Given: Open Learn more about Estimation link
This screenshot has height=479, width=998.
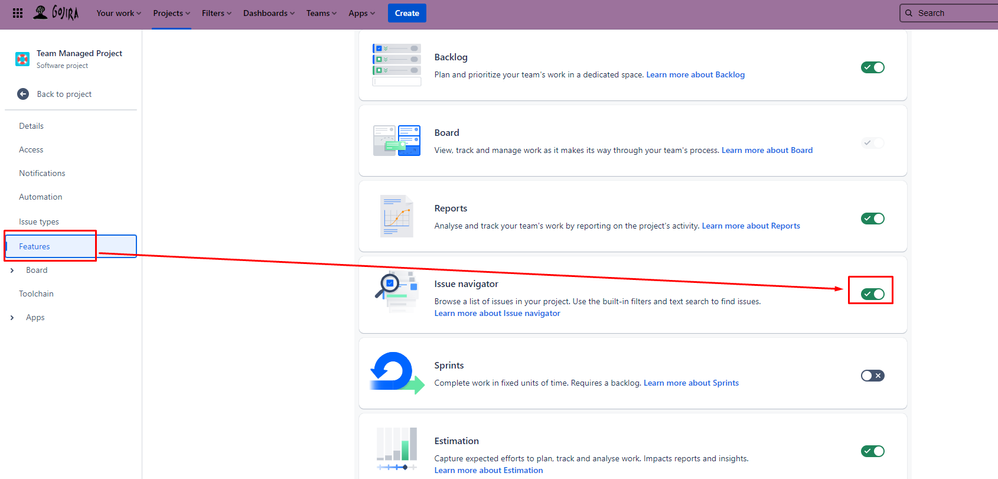Looking at the screenshot, I should [x=489, y=470].
